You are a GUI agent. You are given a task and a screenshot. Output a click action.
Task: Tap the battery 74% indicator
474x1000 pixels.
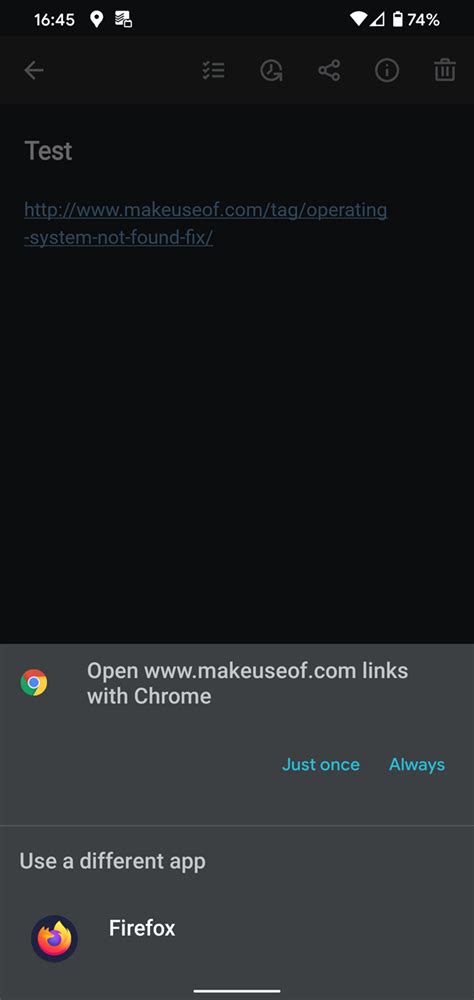click(415, 20)
